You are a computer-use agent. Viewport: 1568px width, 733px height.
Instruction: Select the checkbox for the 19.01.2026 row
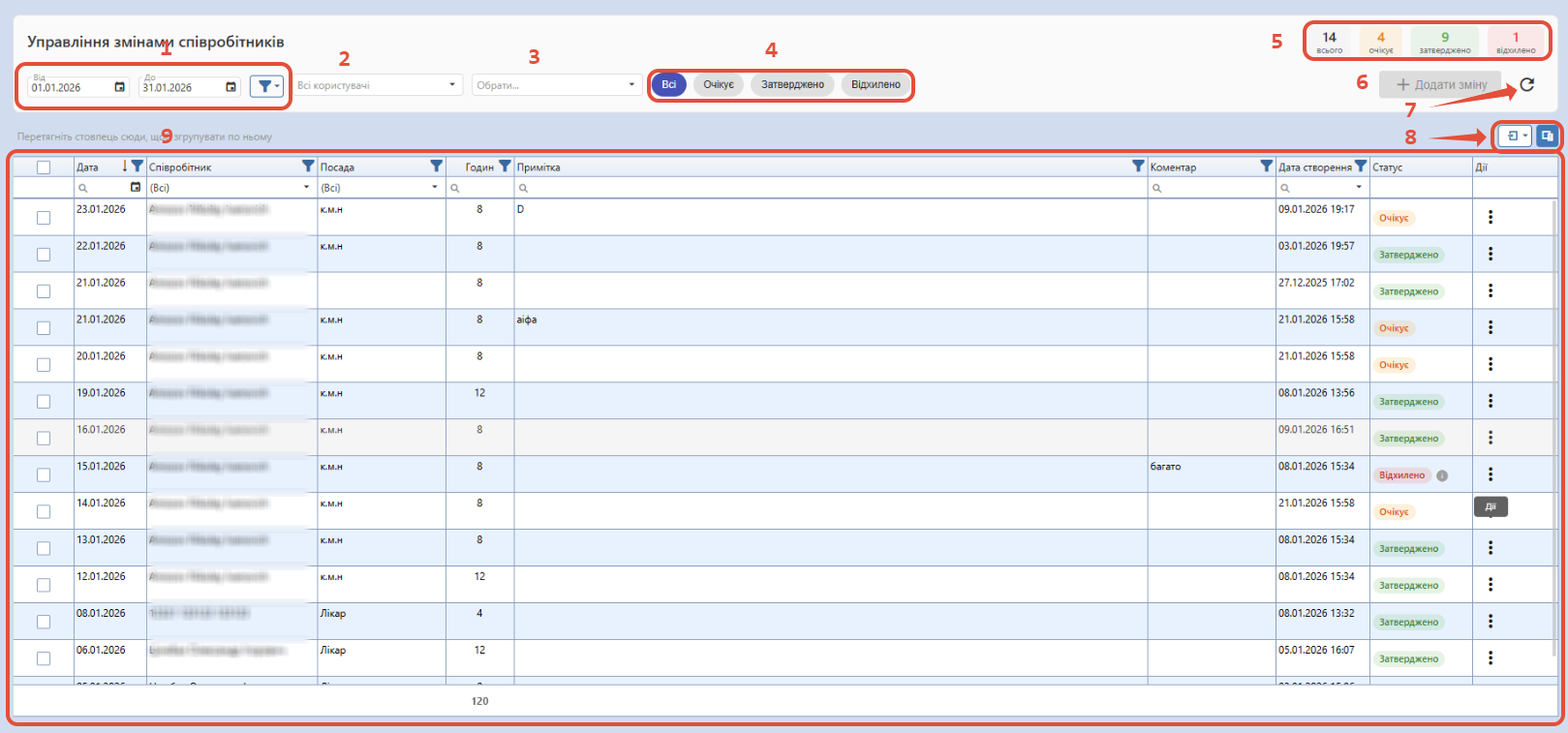[44, 402]
